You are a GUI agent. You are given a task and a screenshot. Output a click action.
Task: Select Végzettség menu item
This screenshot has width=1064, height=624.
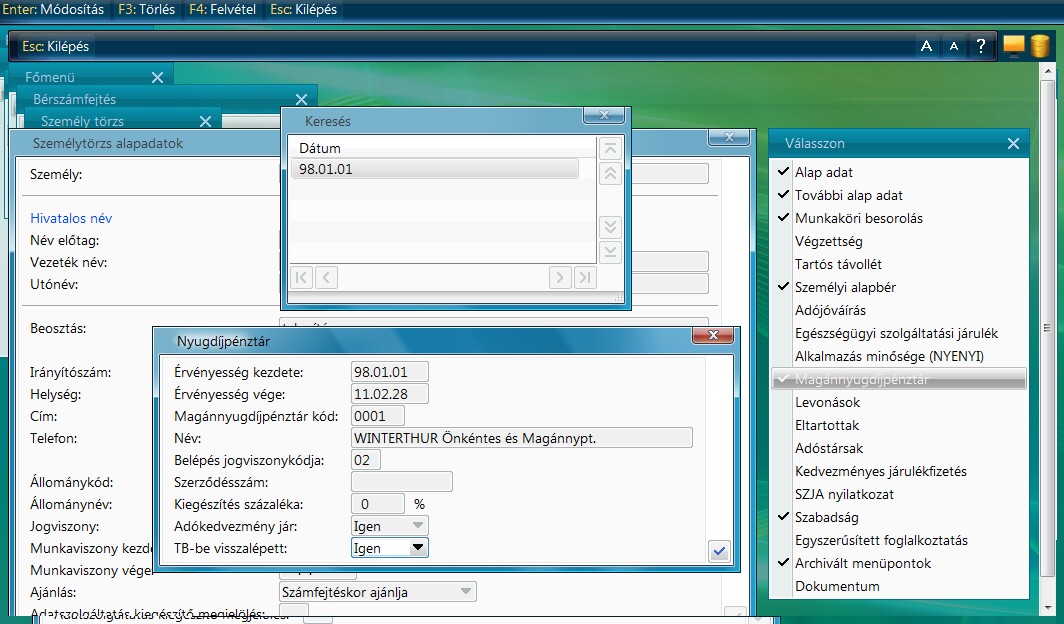pyautogui.click(x=898, y=241)
